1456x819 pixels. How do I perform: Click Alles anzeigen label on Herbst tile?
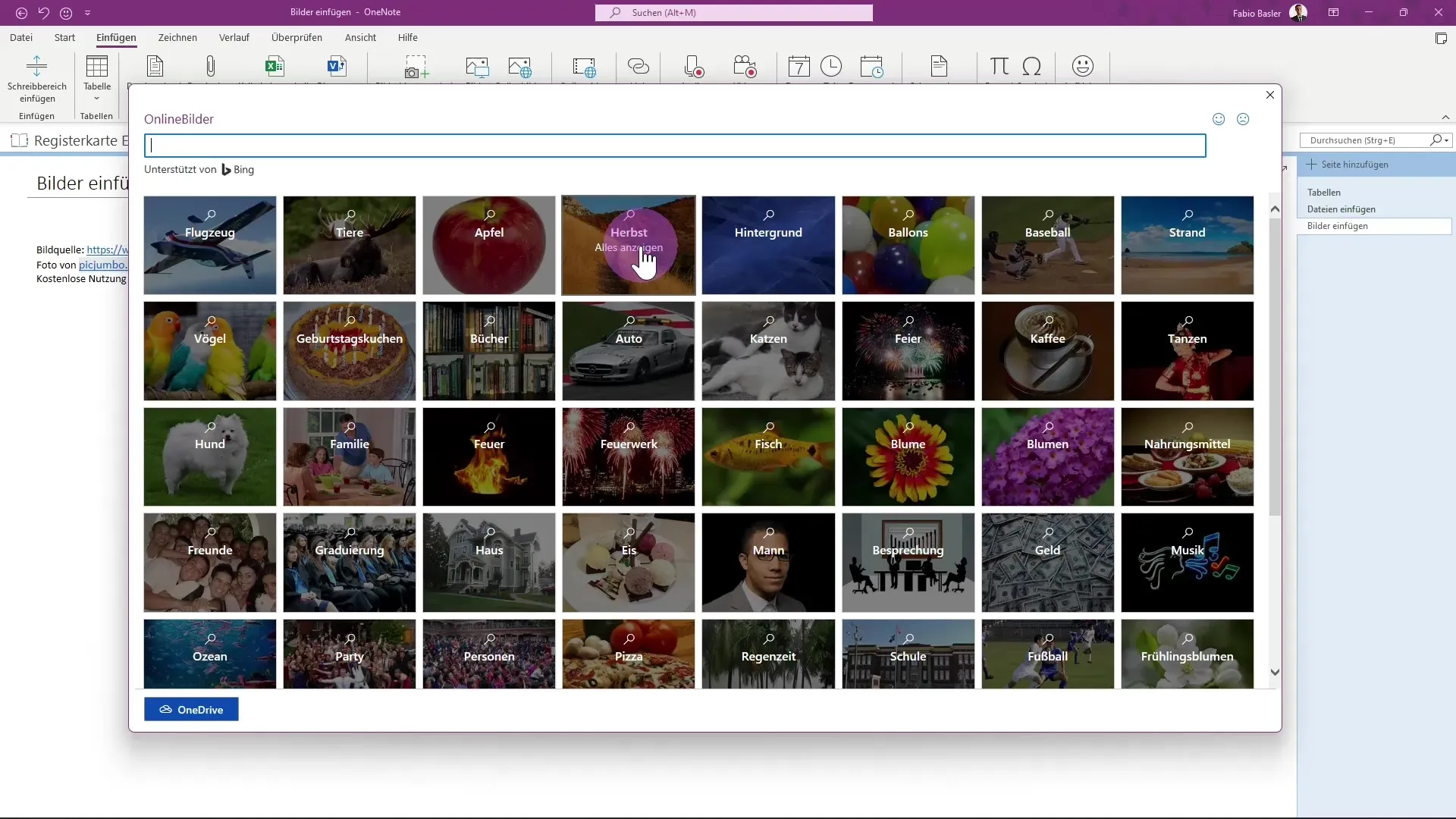pos(628,247)
